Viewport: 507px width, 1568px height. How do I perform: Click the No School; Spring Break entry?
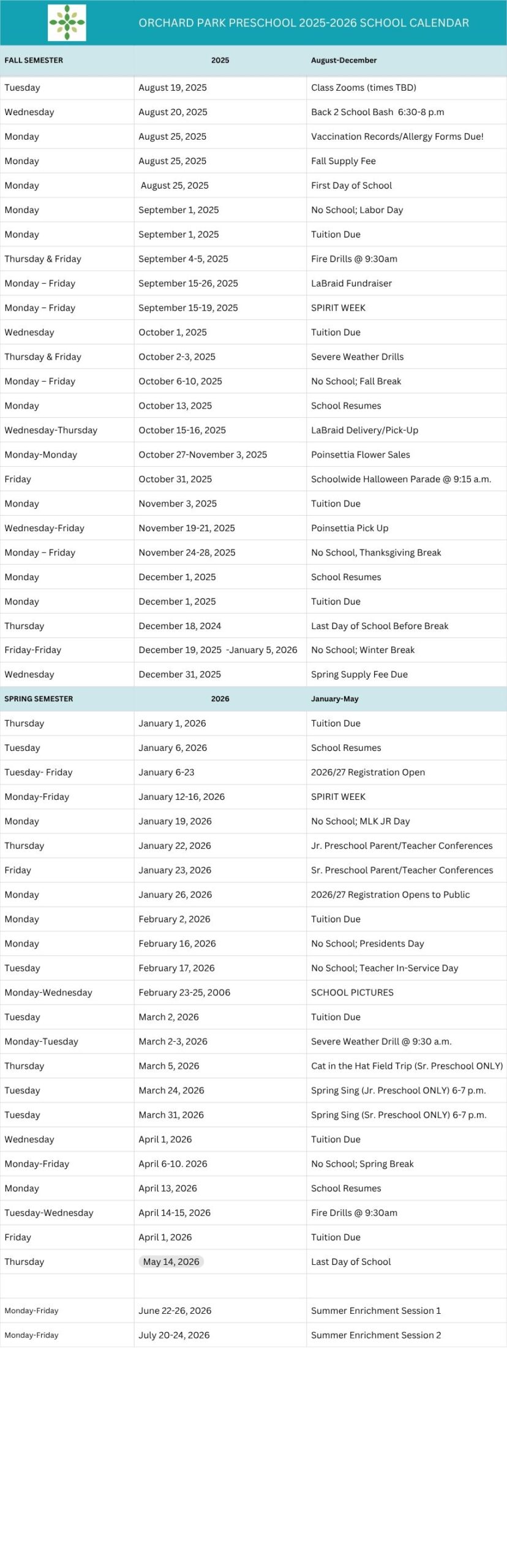click(362, 1164)
